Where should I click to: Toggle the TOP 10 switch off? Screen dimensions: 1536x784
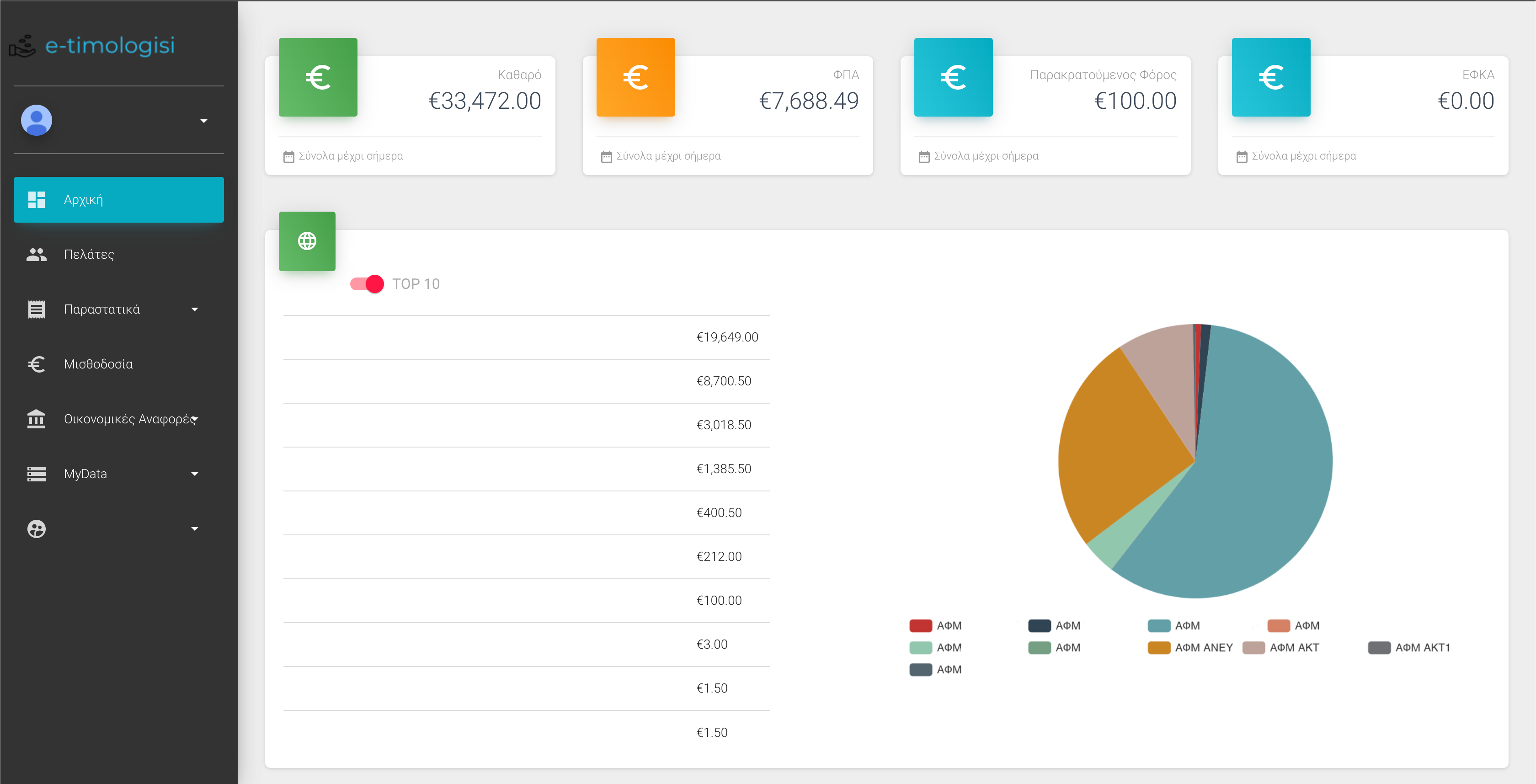coord(367,284)
